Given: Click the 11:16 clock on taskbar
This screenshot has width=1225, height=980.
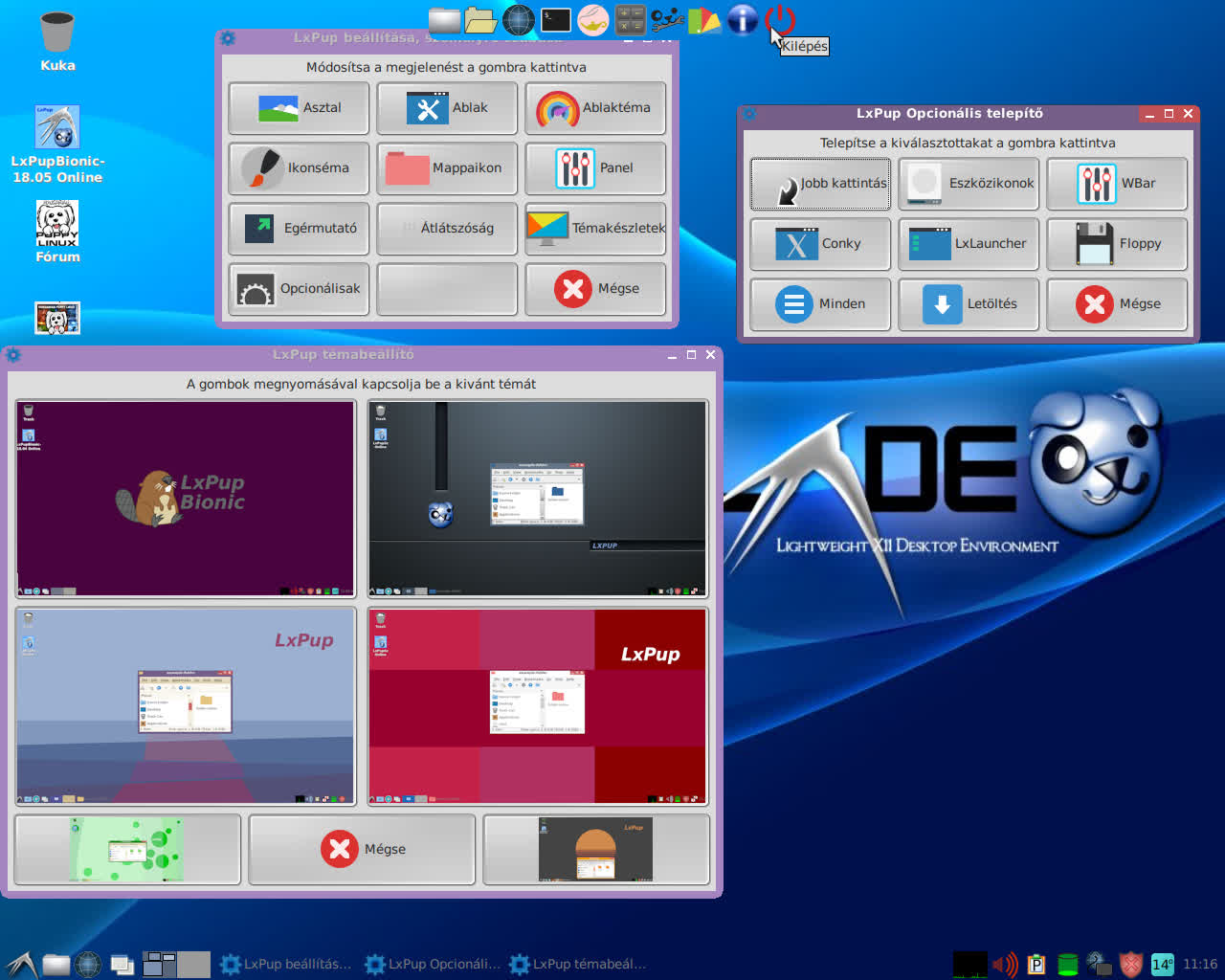Looking at the screenshot, I should pyautogui.click(x=1200, y=965).
